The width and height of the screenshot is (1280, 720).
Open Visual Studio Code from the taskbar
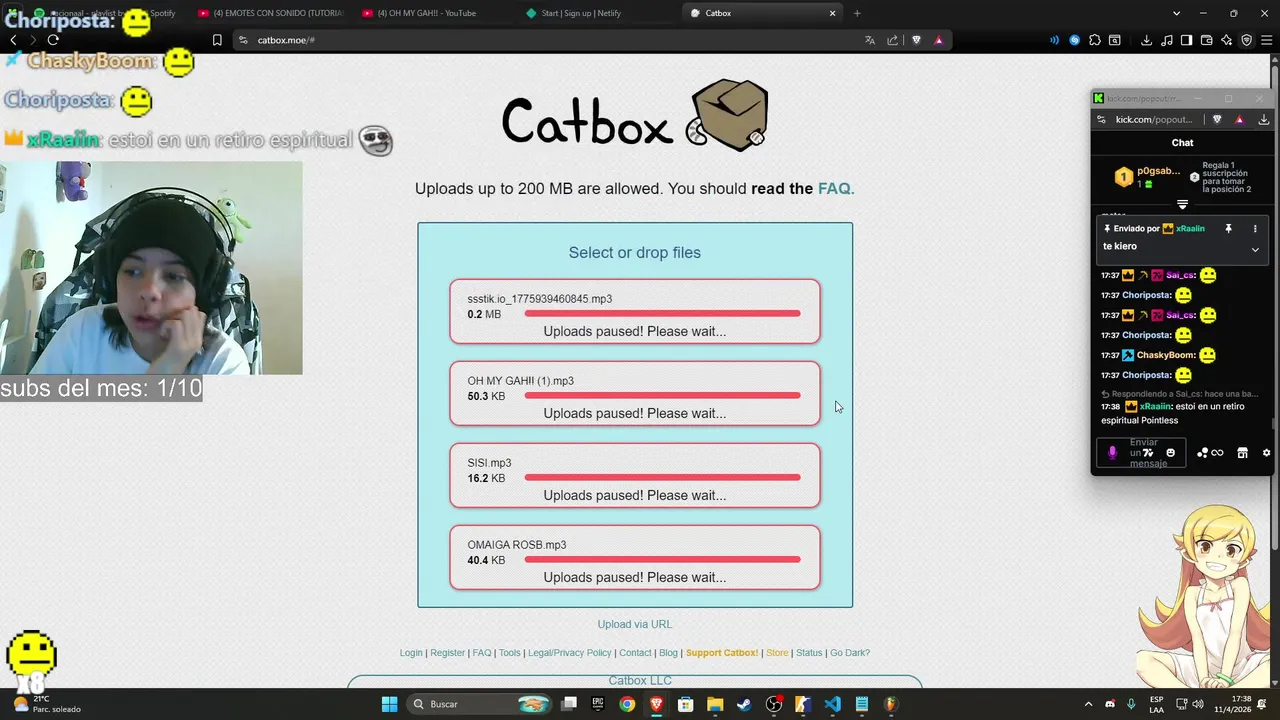click(832, 704)
